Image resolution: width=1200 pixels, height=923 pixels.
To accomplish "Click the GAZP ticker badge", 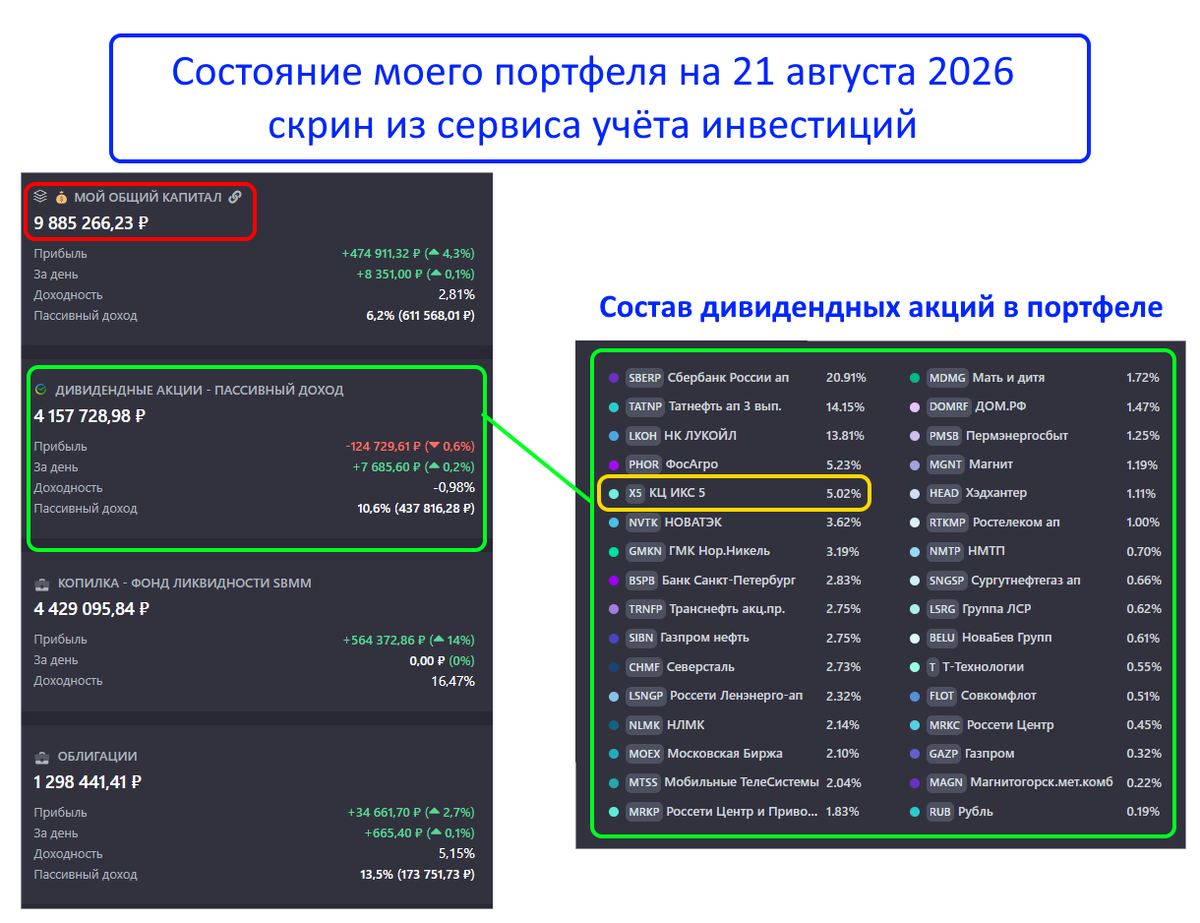I will click(x=944, y=754).
